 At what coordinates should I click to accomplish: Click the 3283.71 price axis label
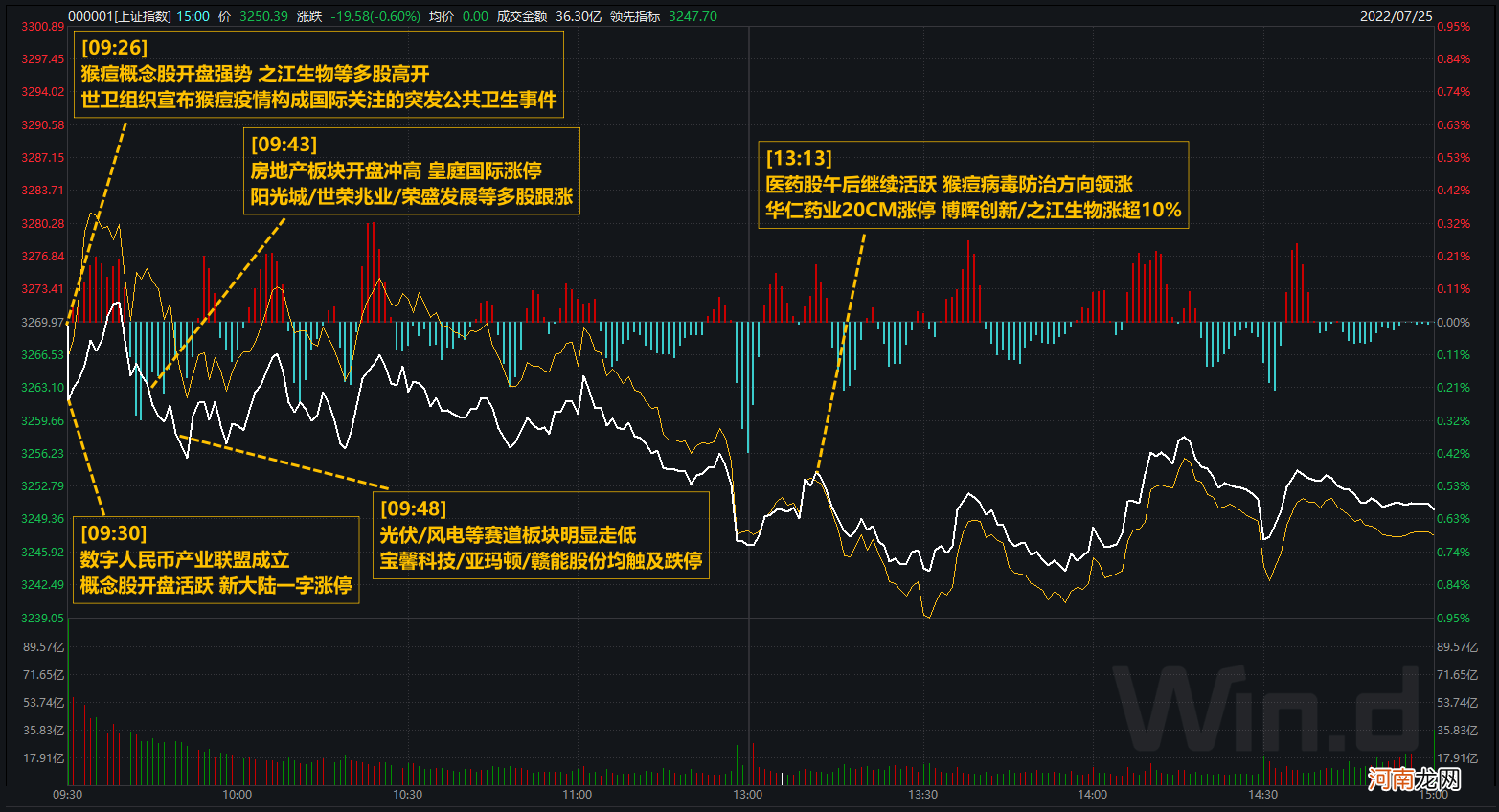[x=43, y=191]
